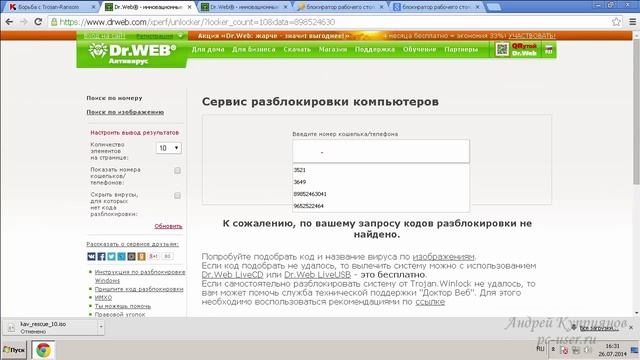Open Chrome from the taskbar
The width and height of the screenshot is (640, 360).
43,350
